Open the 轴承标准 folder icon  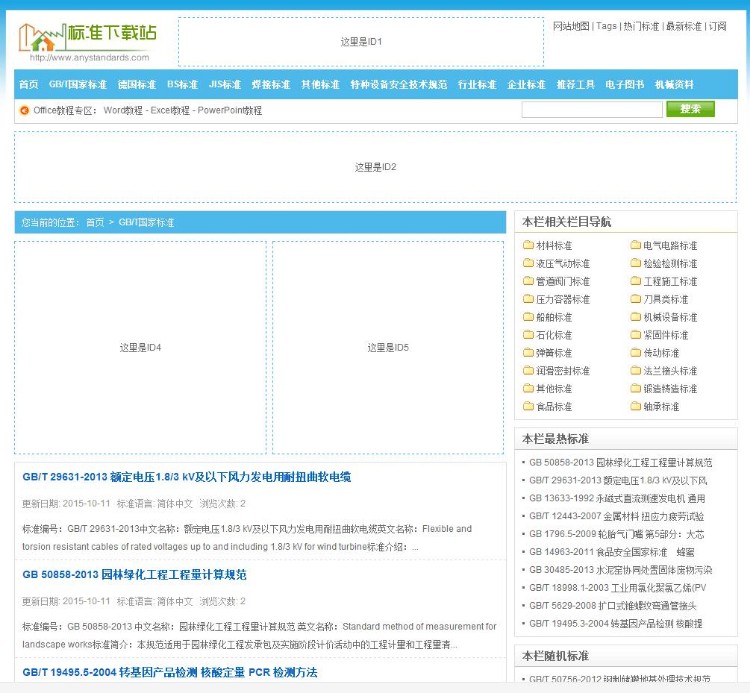[x=635, y=407]
